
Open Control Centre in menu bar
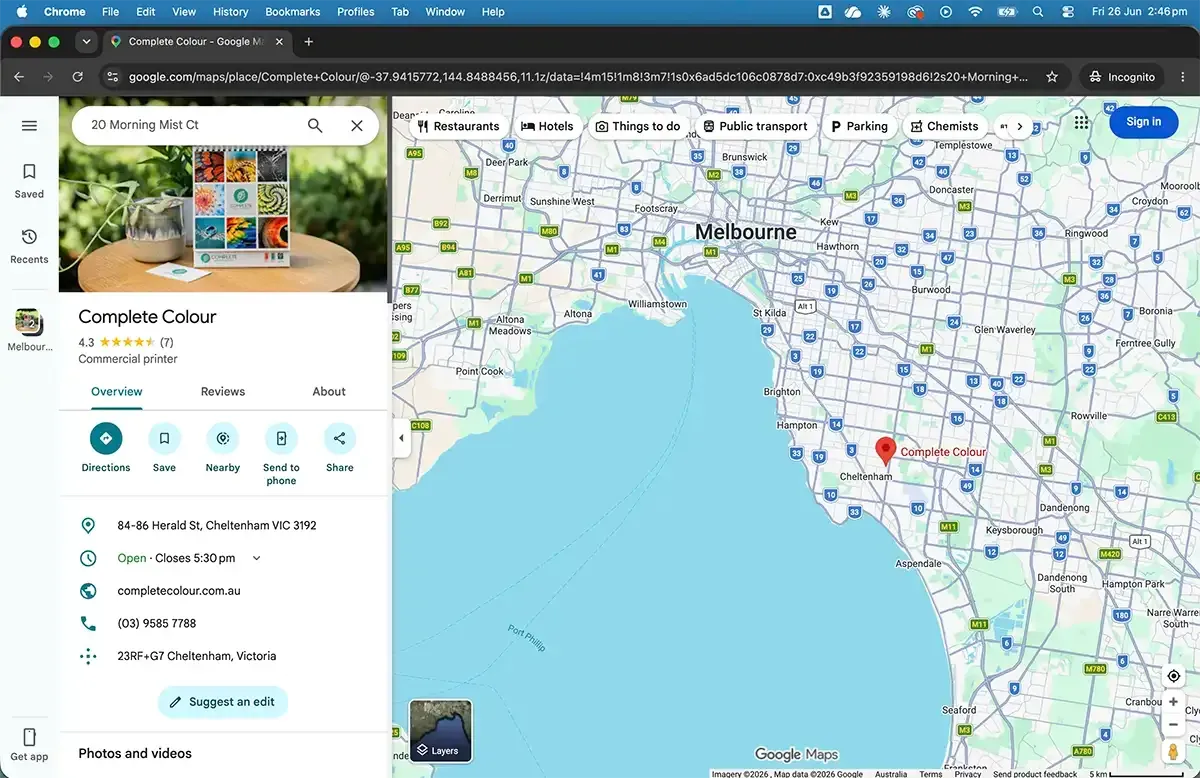pos(1068,12)
